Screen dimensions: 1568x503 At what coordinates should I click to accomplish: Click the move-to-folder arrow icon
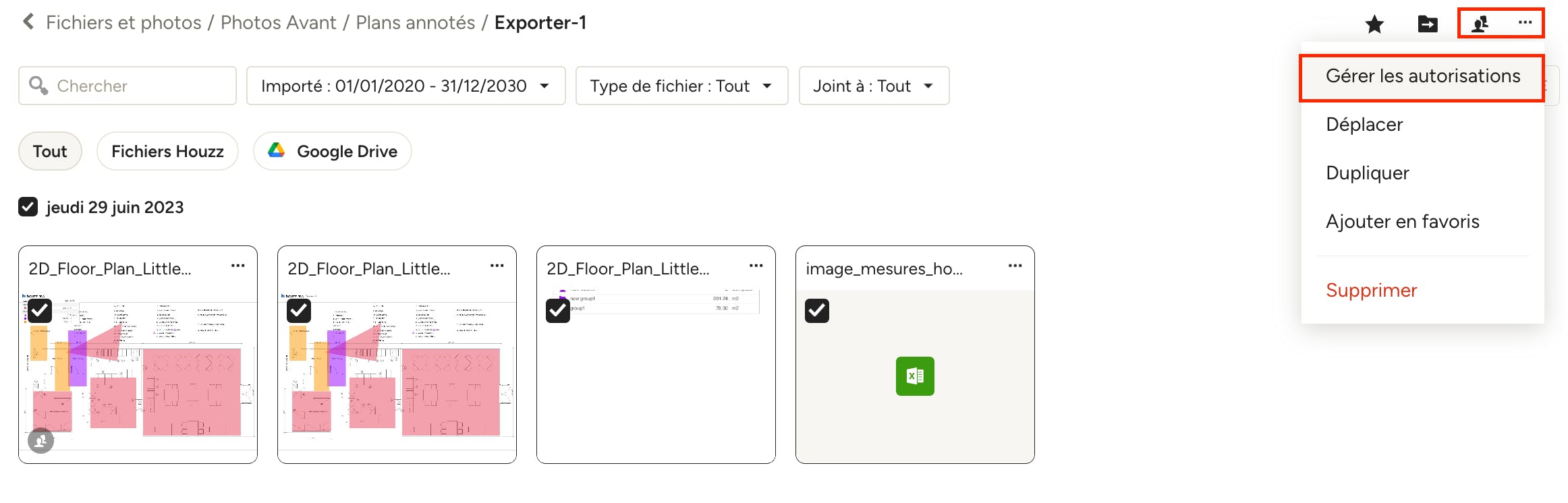coord(1428,24)
